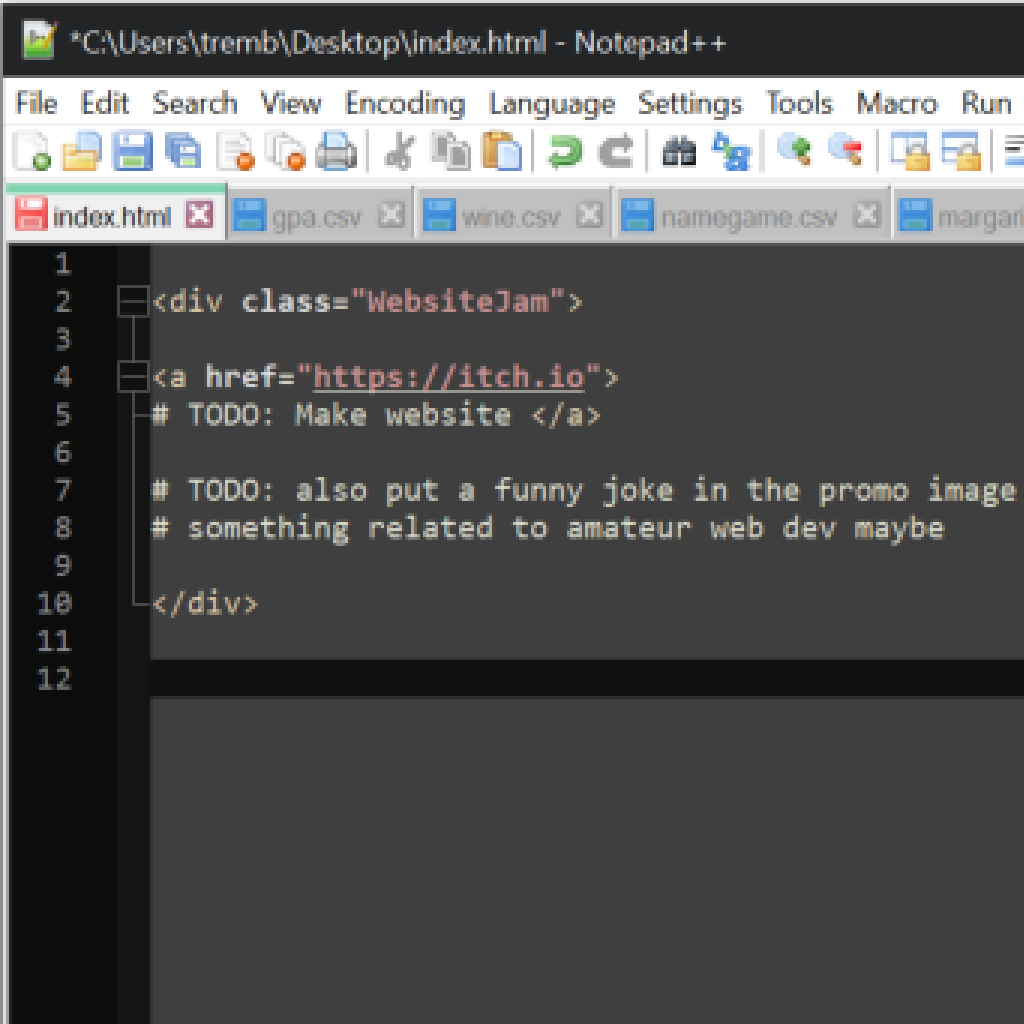Select line number 7 in the gutter

pyautogui.click(x=62, y=490)
